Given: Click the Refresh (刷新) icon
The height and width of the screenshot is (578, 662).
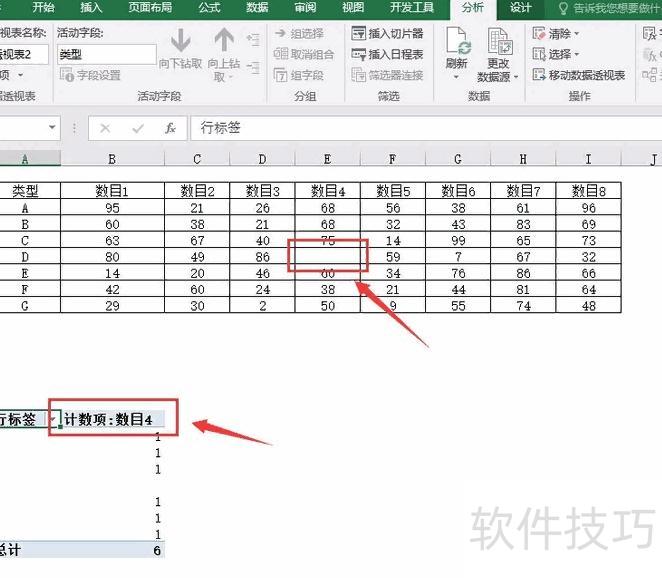Looking at the screenshot, I should [457, 41].
